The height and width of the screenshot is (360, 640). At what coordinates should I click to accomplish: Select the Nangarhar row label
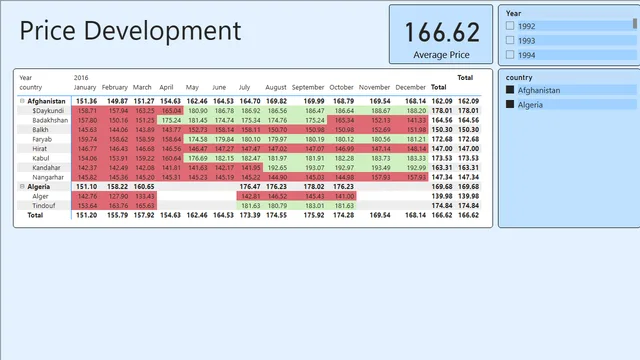48,177
